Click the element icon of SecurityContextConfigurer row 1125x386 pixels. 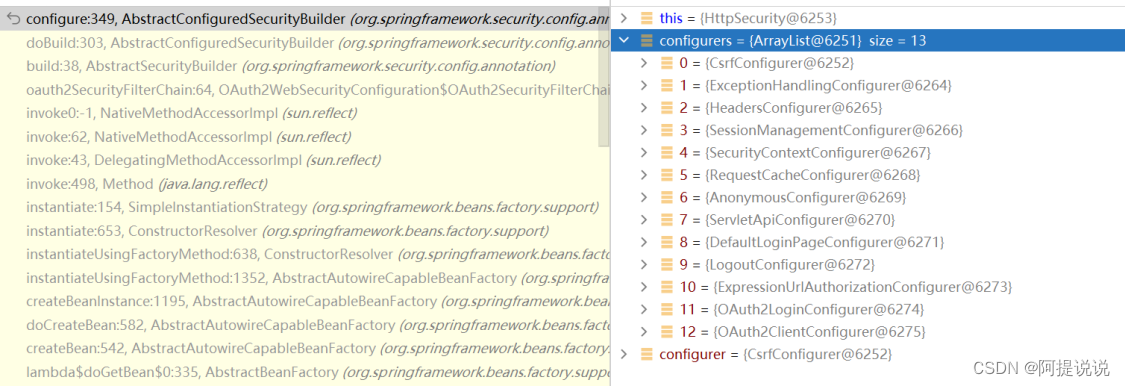667,152
